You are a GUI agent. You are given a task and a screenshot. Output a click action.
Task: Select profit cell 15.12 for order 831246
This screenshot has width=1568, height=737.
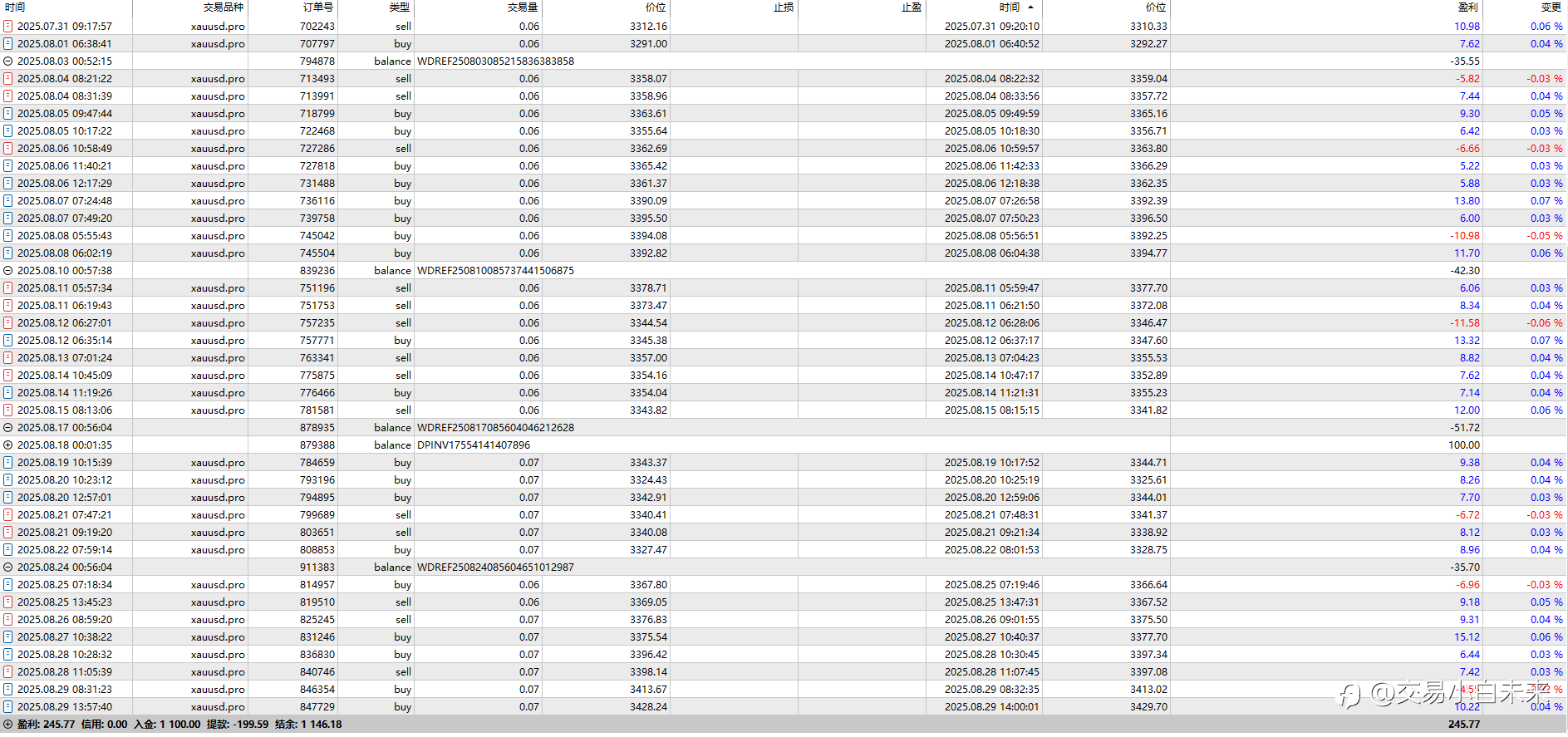(1467, 637)
